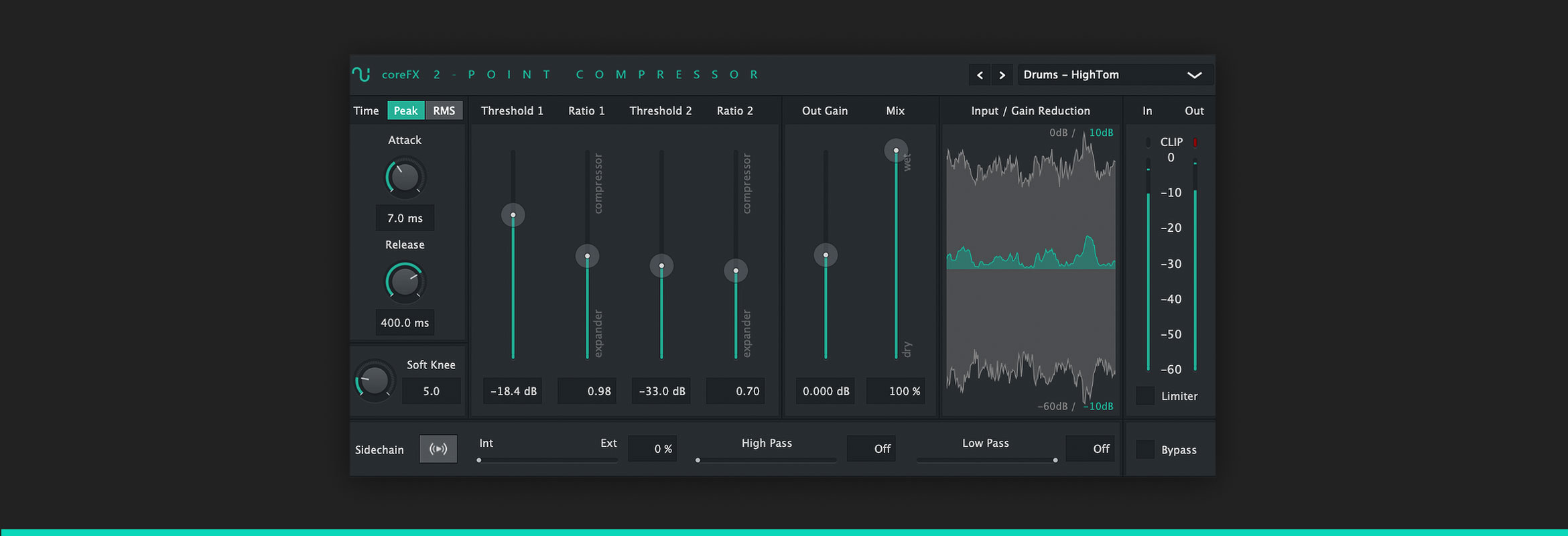
Task: Reset the In channel CLIP indicator
Action: point(1148,142)
